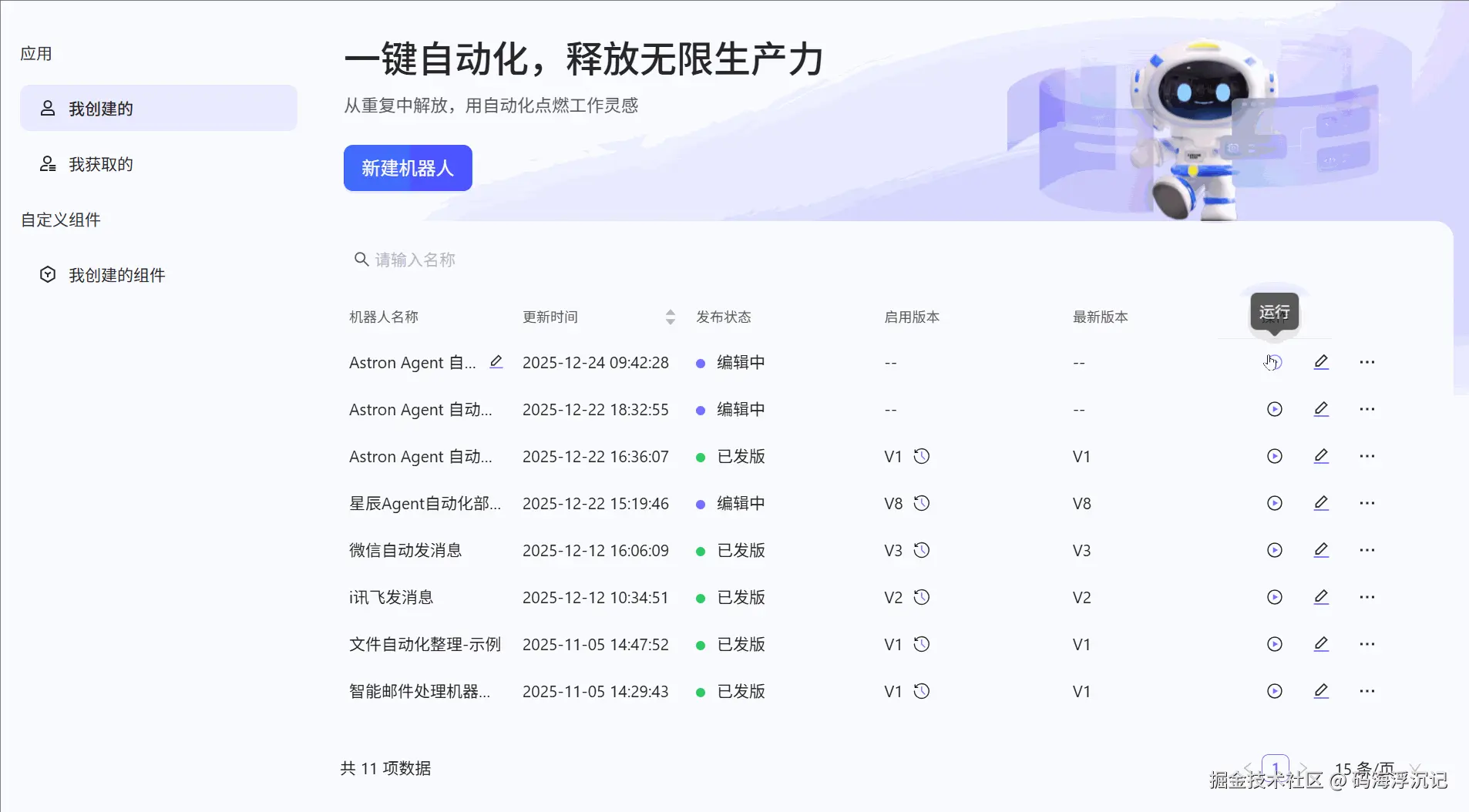The height and width of the screenshot is (812, 1469).
Task: Switch to 我获取的 in the sidebar
Action: [159, 164]
